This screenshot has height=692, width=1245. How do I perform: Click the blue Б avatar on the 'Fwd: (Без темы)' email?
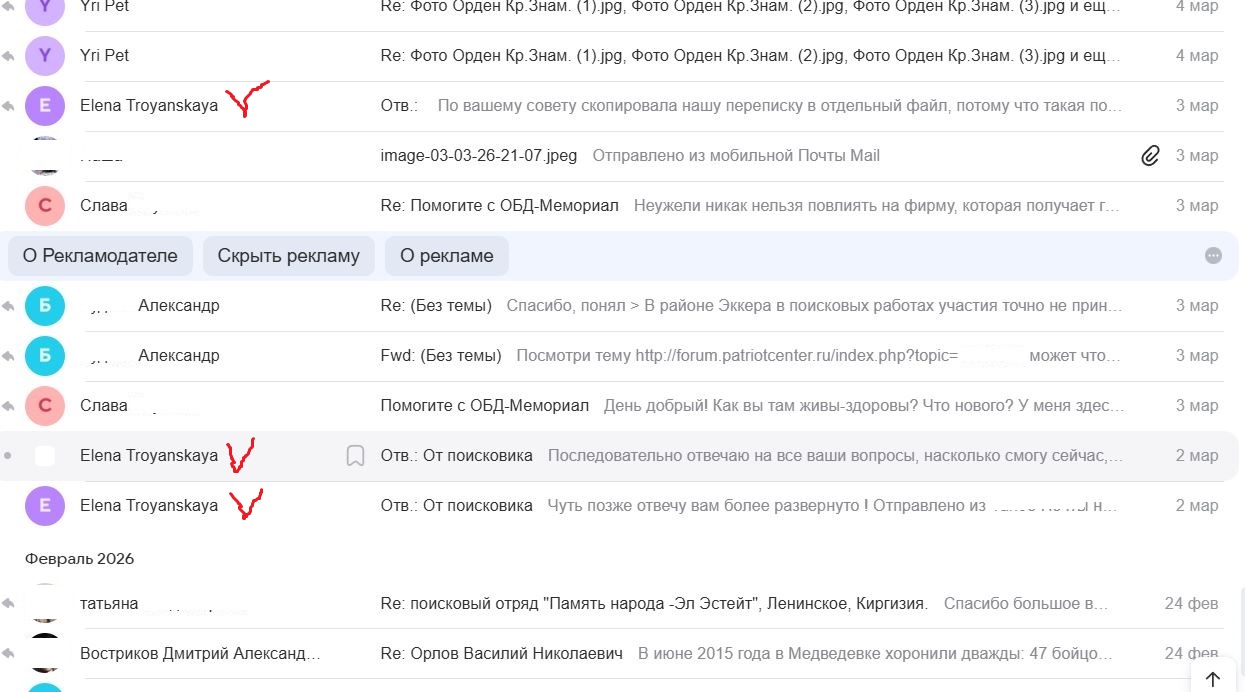[x=45, y=356]
